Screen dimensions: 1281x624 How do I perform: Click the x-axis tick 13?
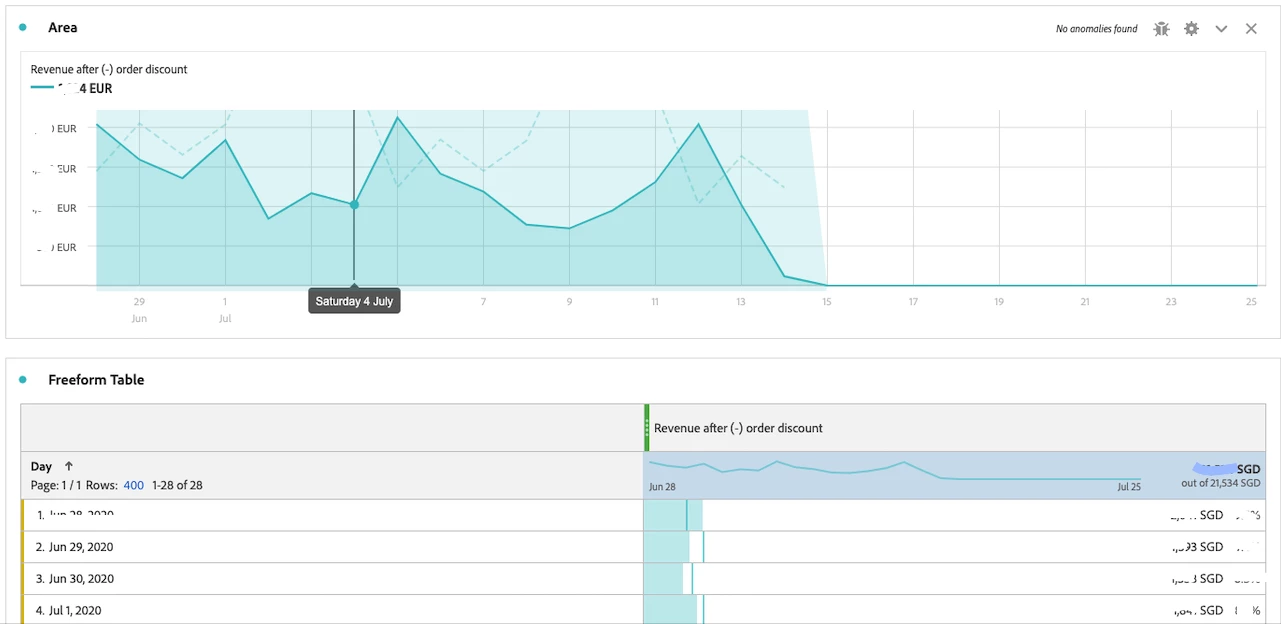pyautogui.click(x=741, y=301)
